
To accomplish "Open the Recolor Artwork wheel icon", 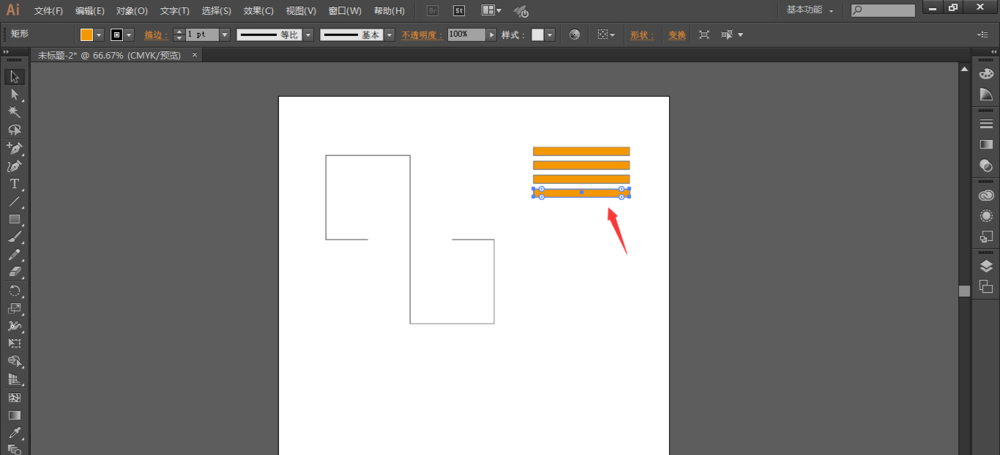I will pyautogui.click(x=575, y=34).
